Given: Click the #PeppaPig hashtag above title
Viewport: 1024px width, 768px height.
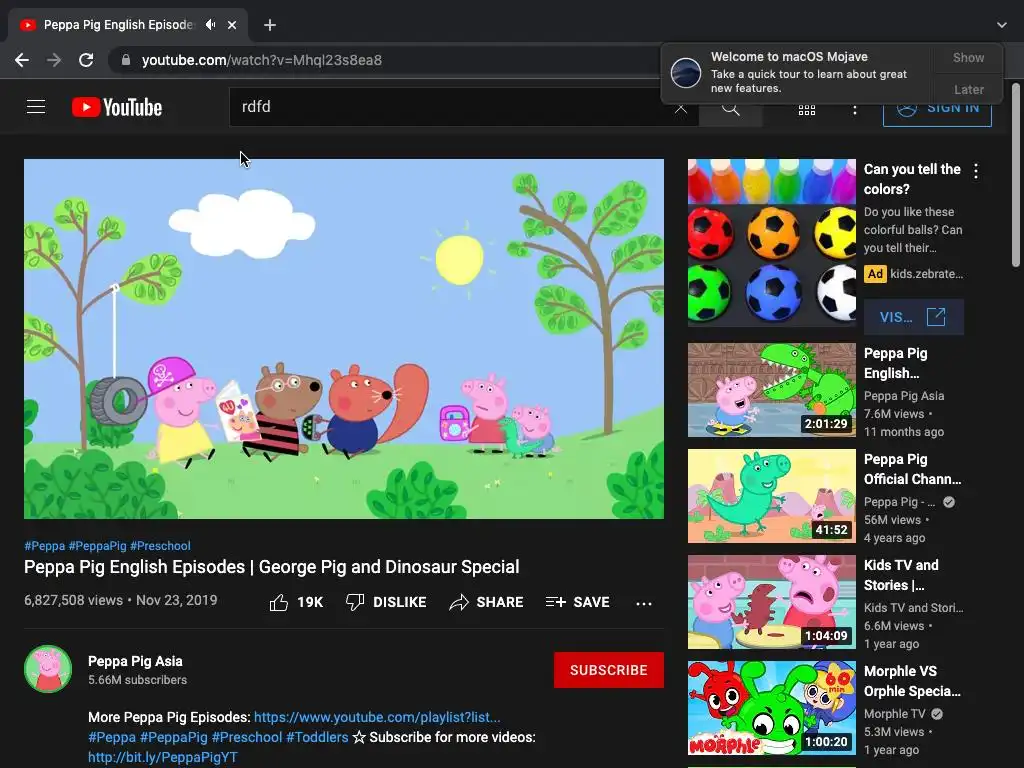Looking at the screenshot, I should click(x=97, y=546).
